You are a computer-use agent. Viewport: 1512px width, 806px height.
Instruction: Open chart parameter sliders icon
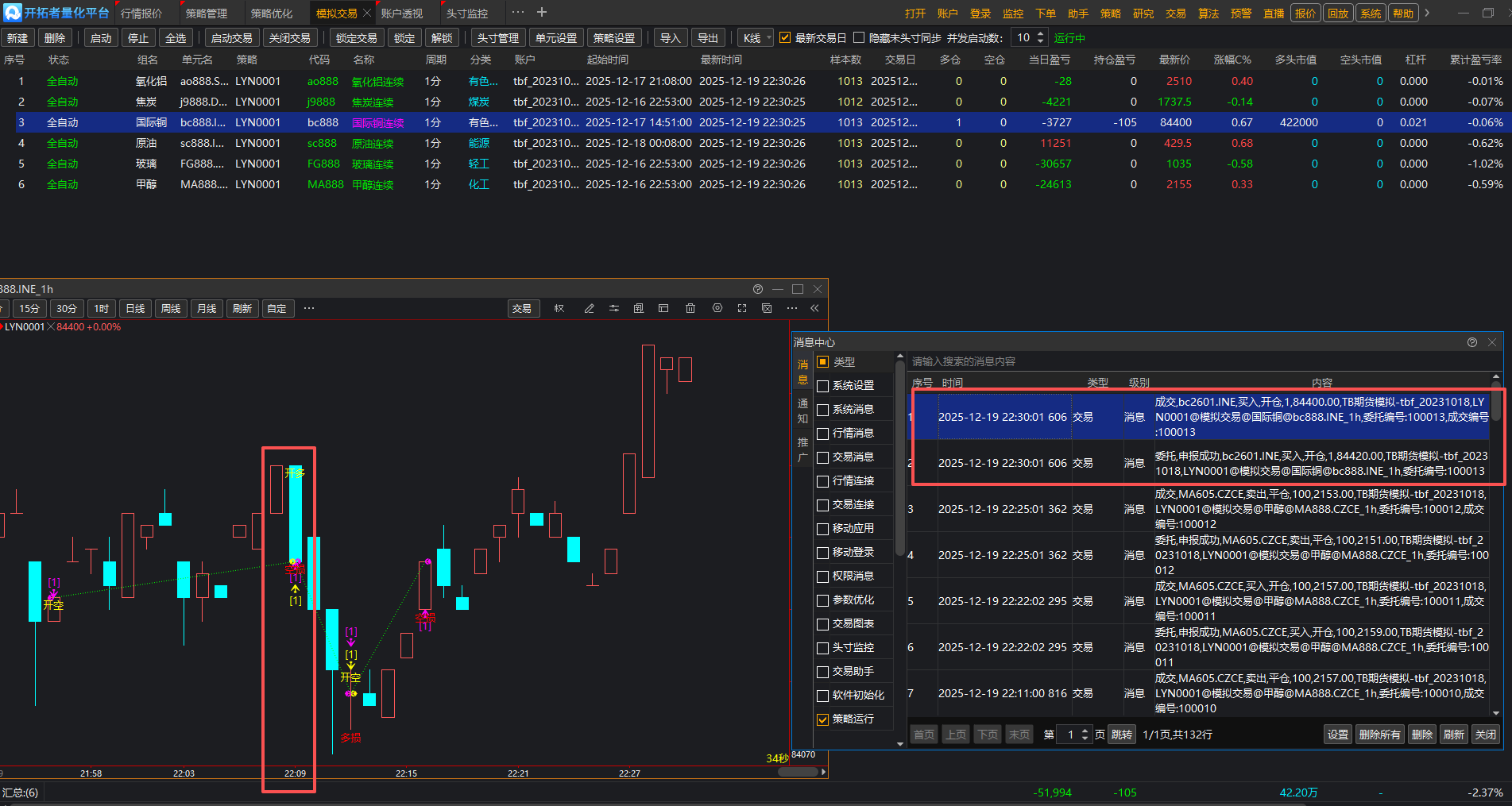614,308
